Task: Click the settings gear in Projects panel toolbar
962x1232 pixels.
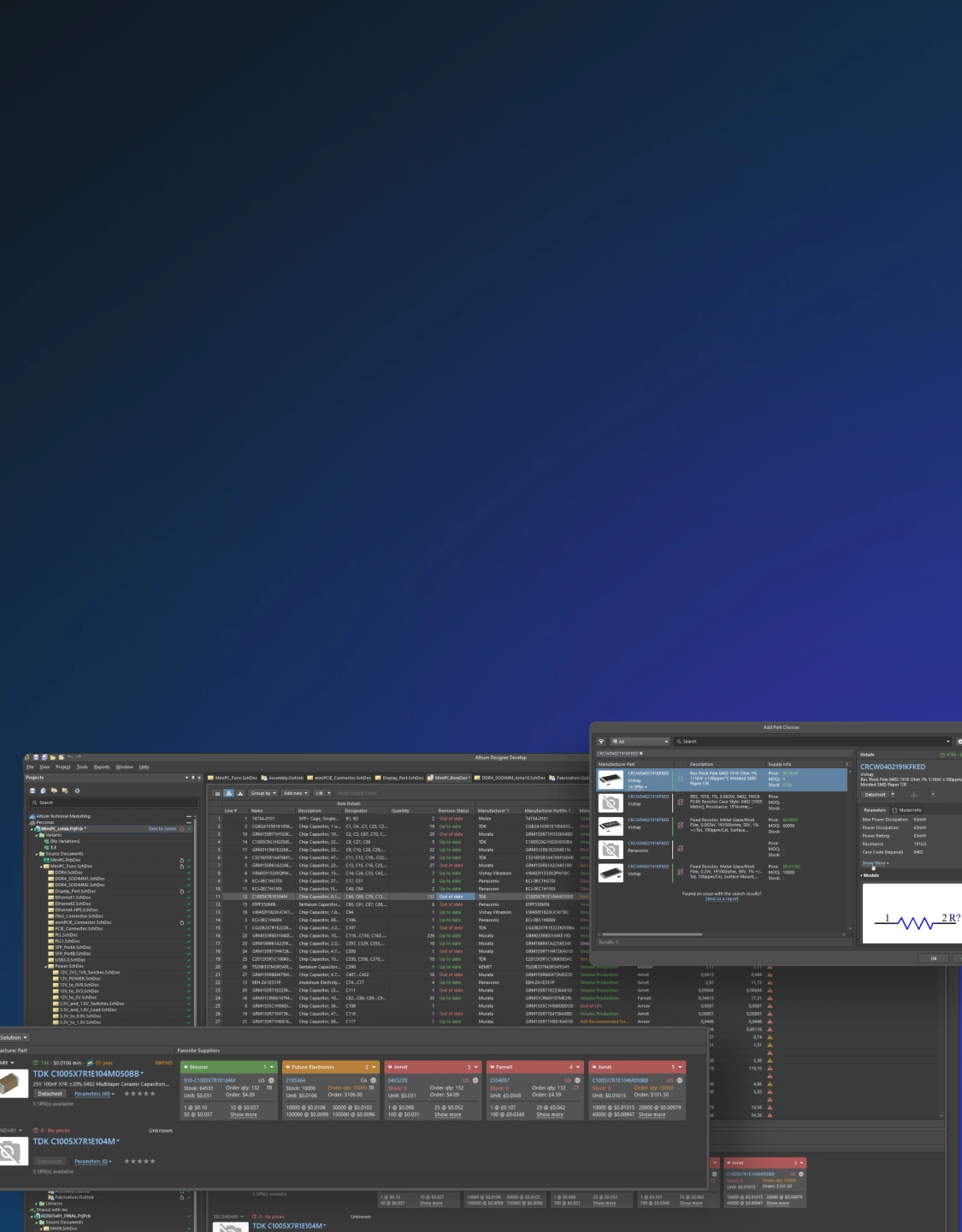Action: click(77, 791)
